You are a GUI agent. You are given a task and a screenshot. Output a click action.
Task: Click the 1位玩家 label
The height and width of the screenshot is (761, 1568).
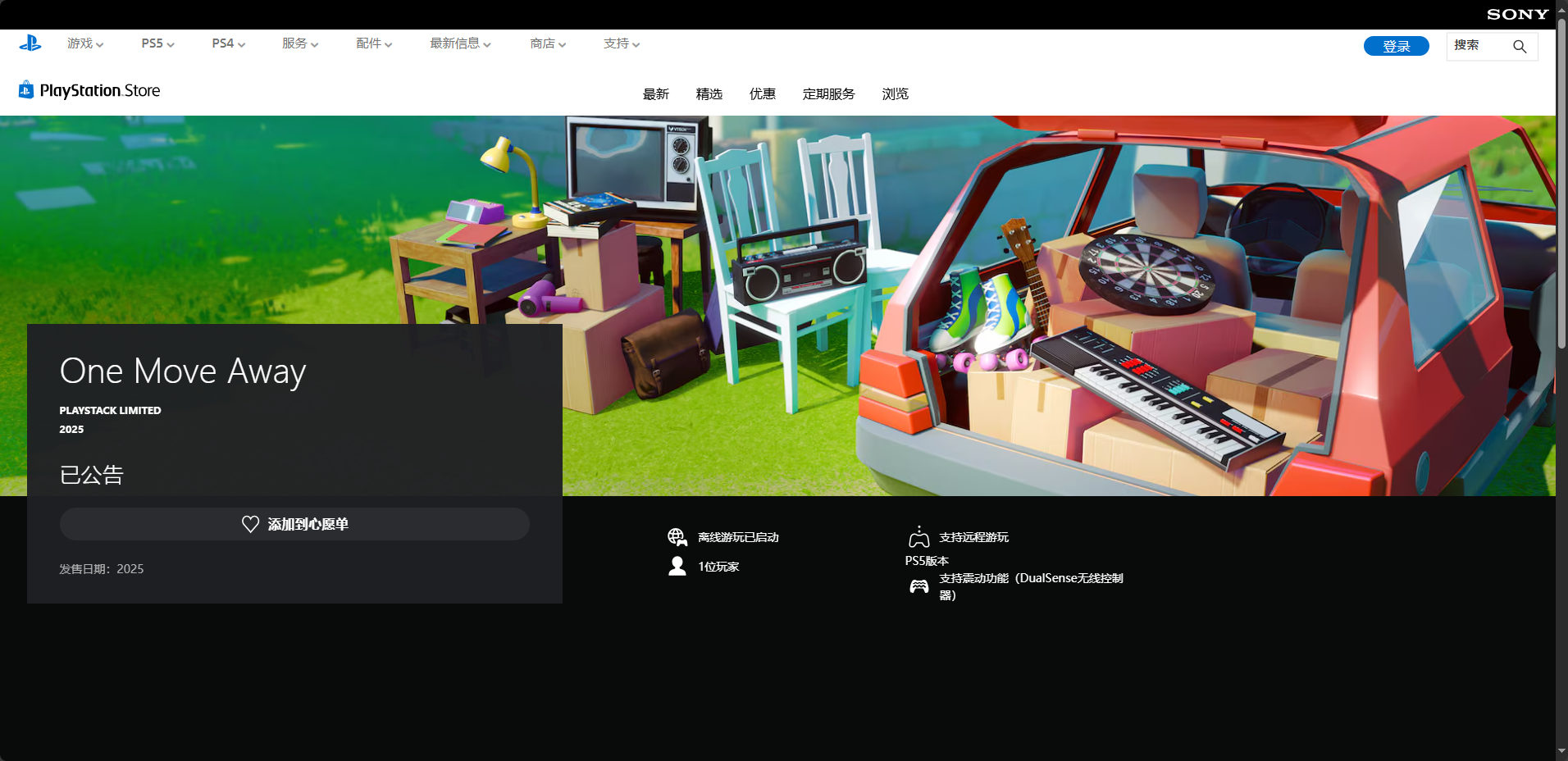(x=718, y=567)
